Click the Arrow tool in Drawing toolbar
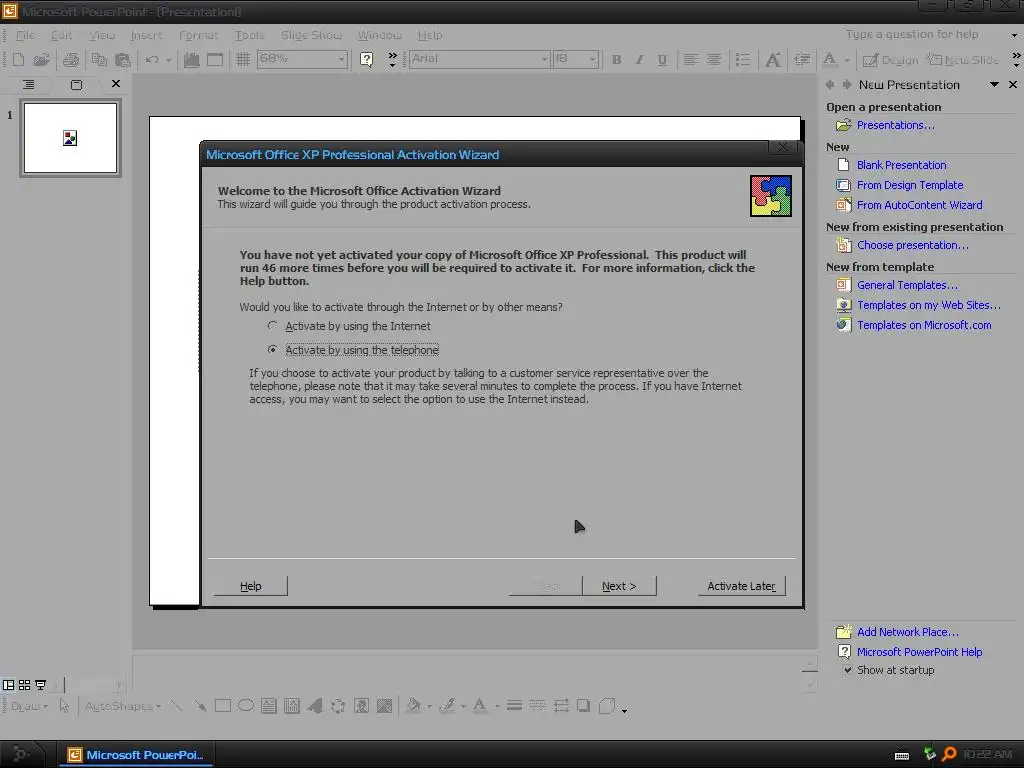The width and height of the screenshot is (1024, 768). 200,705
